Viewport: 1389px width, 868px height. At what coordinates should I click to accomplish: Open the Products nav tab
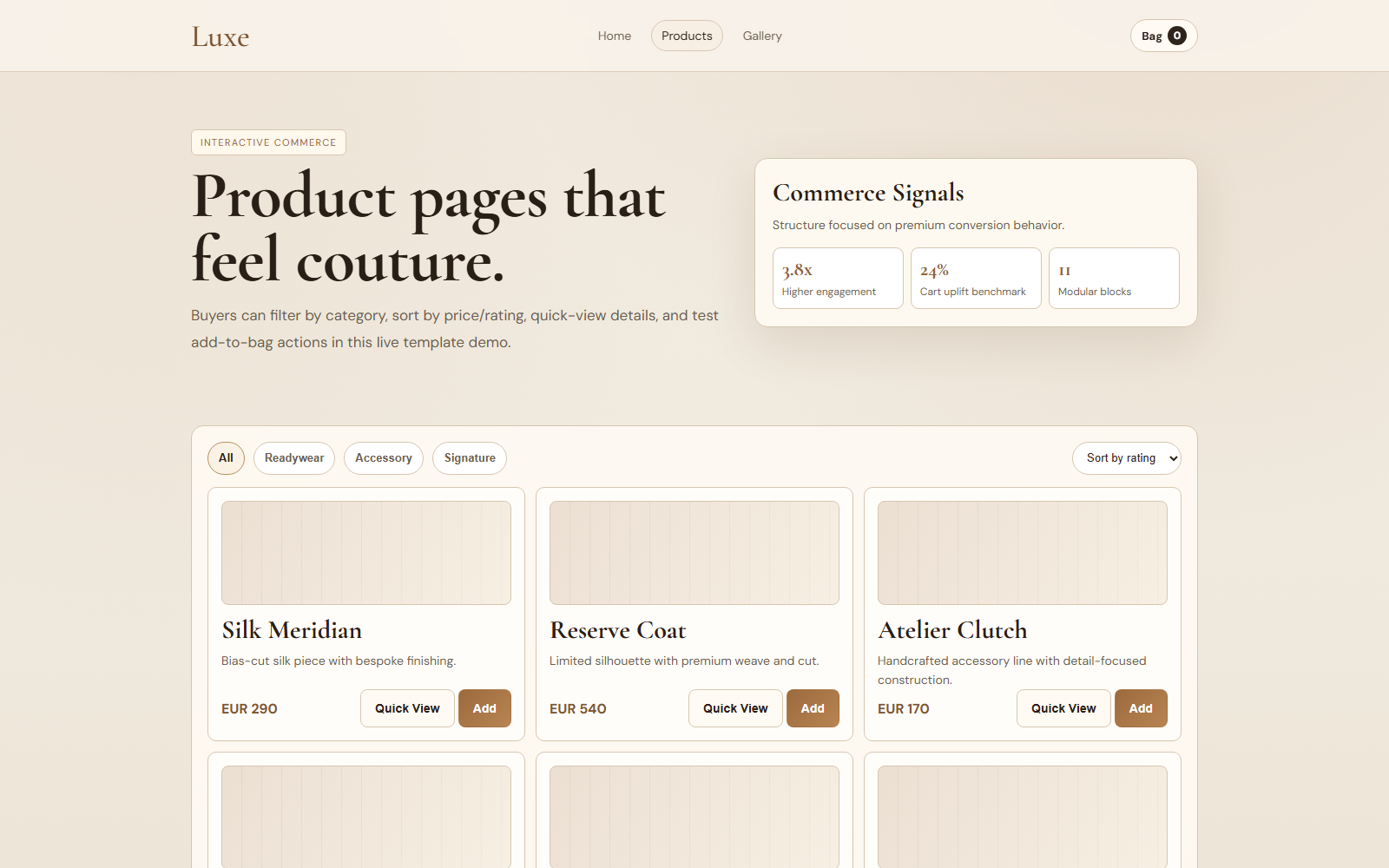(687, 36)
